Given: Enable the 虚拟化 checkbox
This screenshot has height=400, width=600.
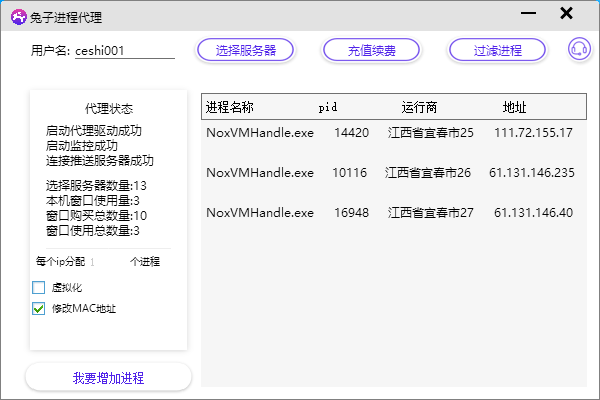Looking at the screenshot, I should tap(39, 287).
